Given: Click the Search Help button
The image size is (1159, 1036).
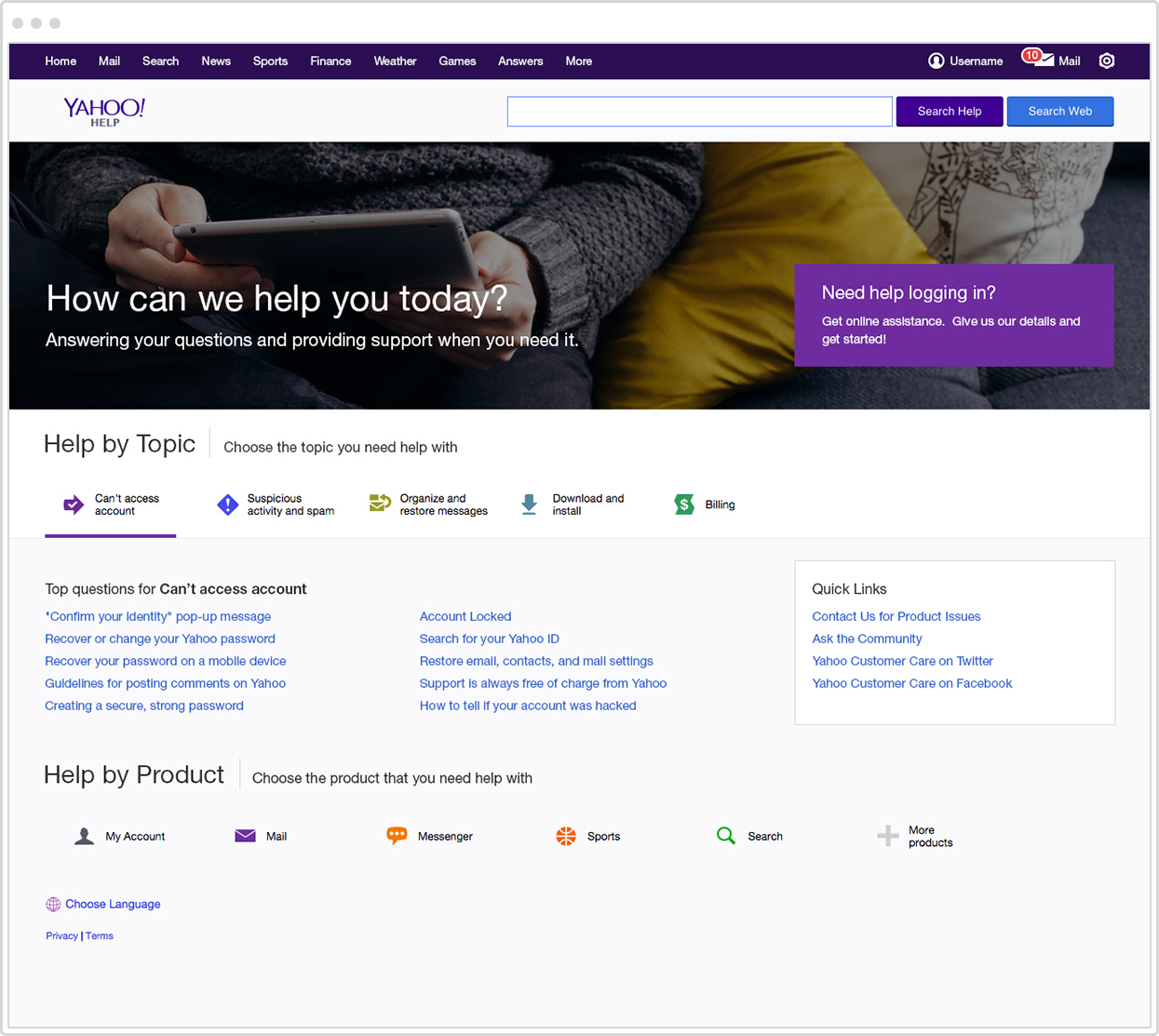Looking at the screenshot, I should (x=950, y=112).
